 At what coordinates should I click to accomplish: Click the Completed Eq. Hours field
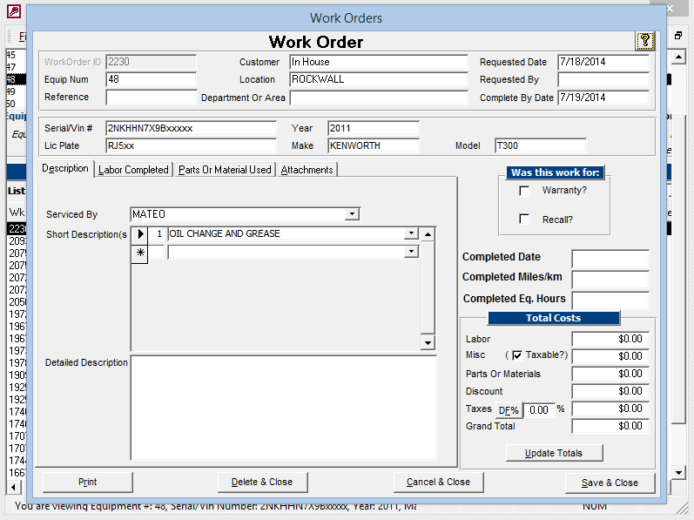click(610, 300)
